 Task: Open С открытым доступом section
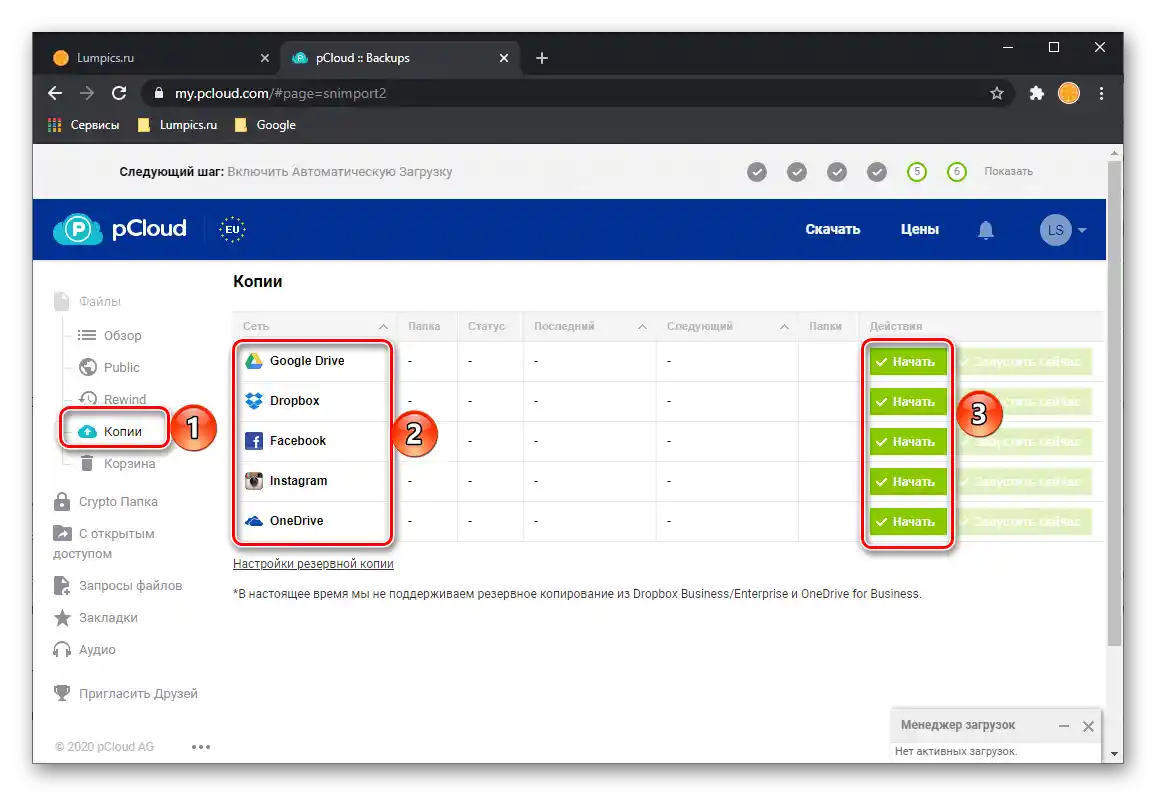pyautogui.click(x=104, y=543)
